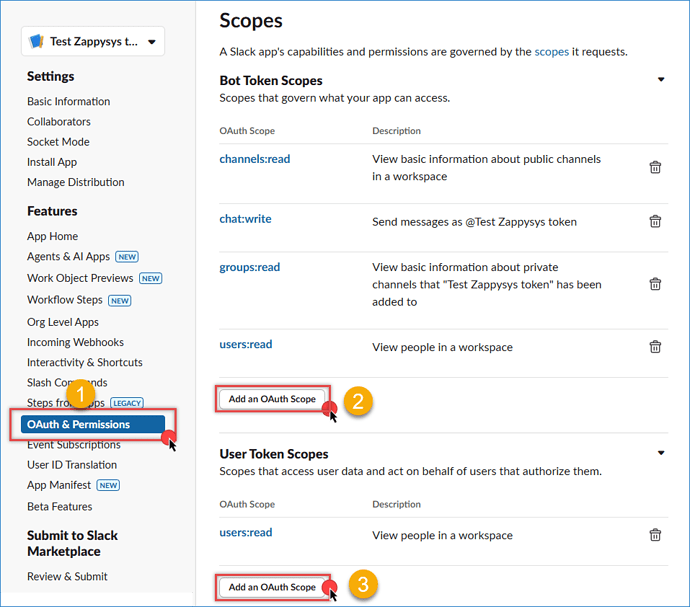The image size is (690, 607).
Task: Trash the bot token users:read scope
Action: click(x=655, y=347)
